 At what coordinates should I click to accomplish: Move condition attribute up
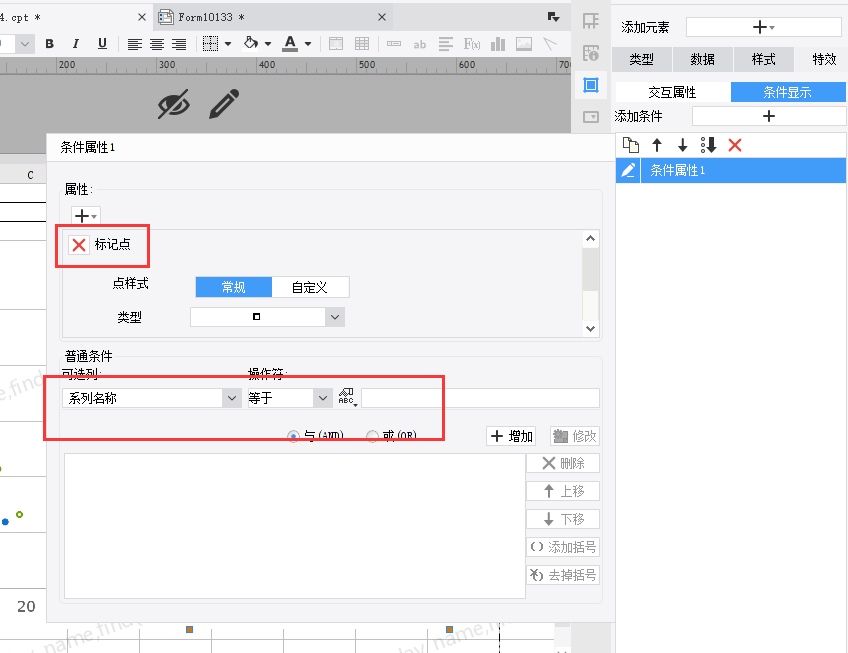[657, 145]
